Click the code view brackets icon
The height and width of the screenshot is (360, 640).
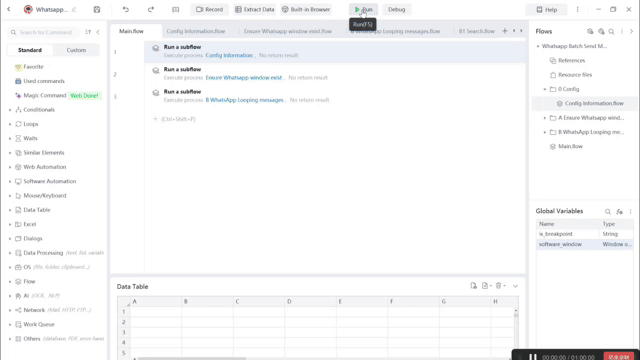point(176,9)
